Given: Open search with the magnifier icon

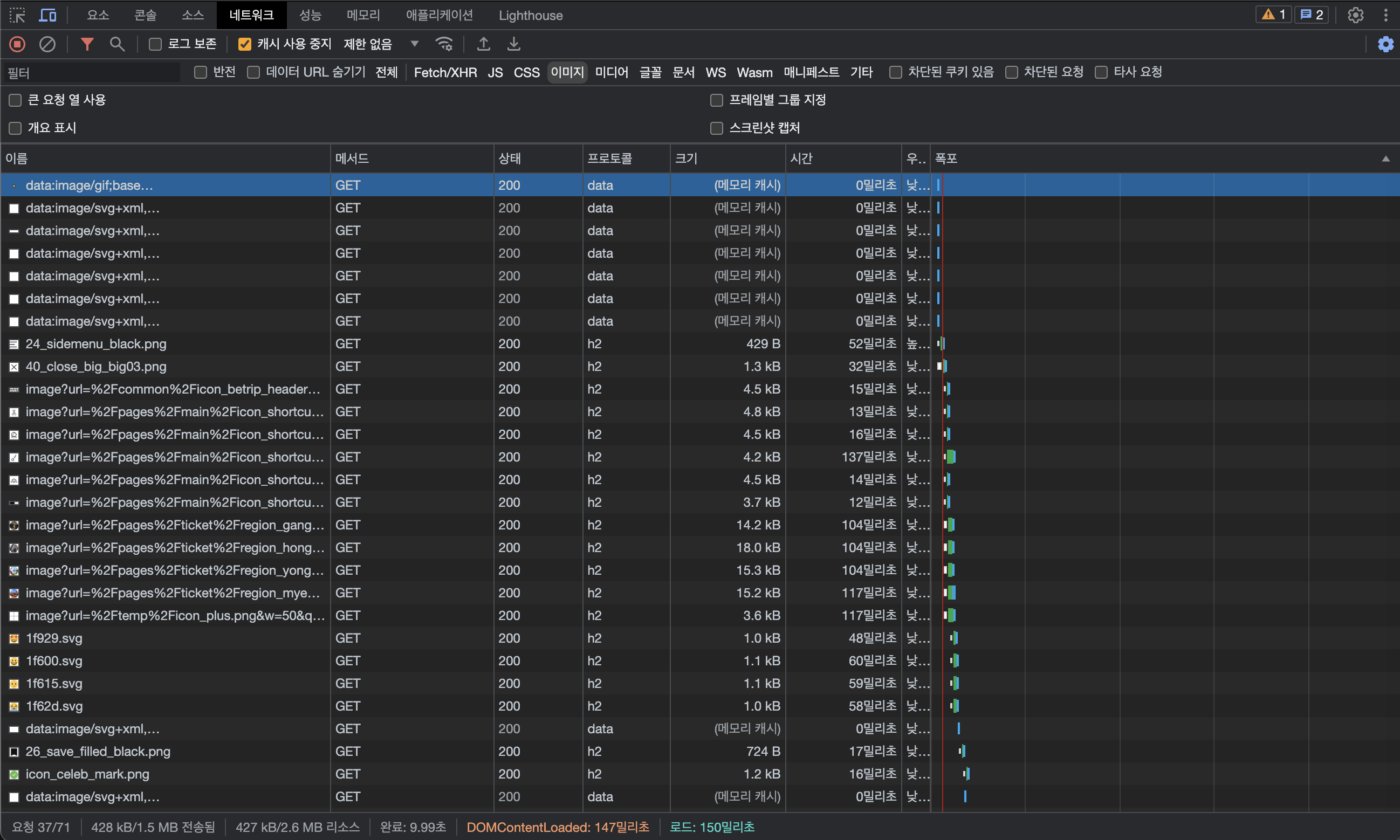Looking at the screenshot, I should point(116,44).
